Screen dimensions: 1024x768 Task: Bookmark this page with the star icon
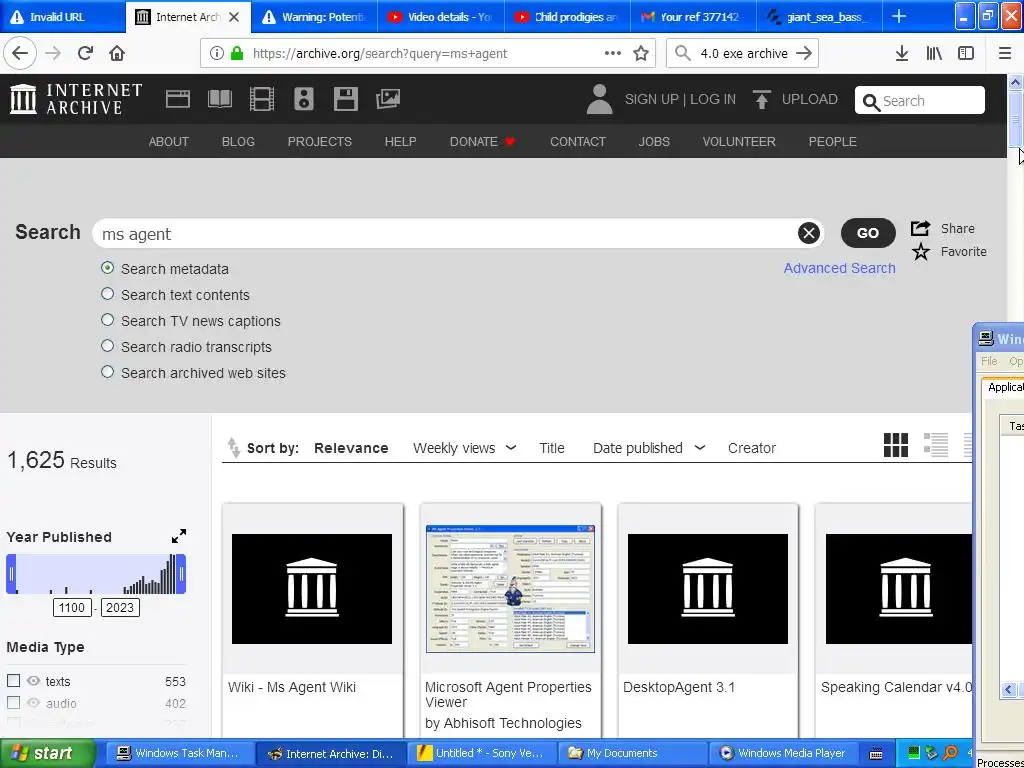[641, 54]
